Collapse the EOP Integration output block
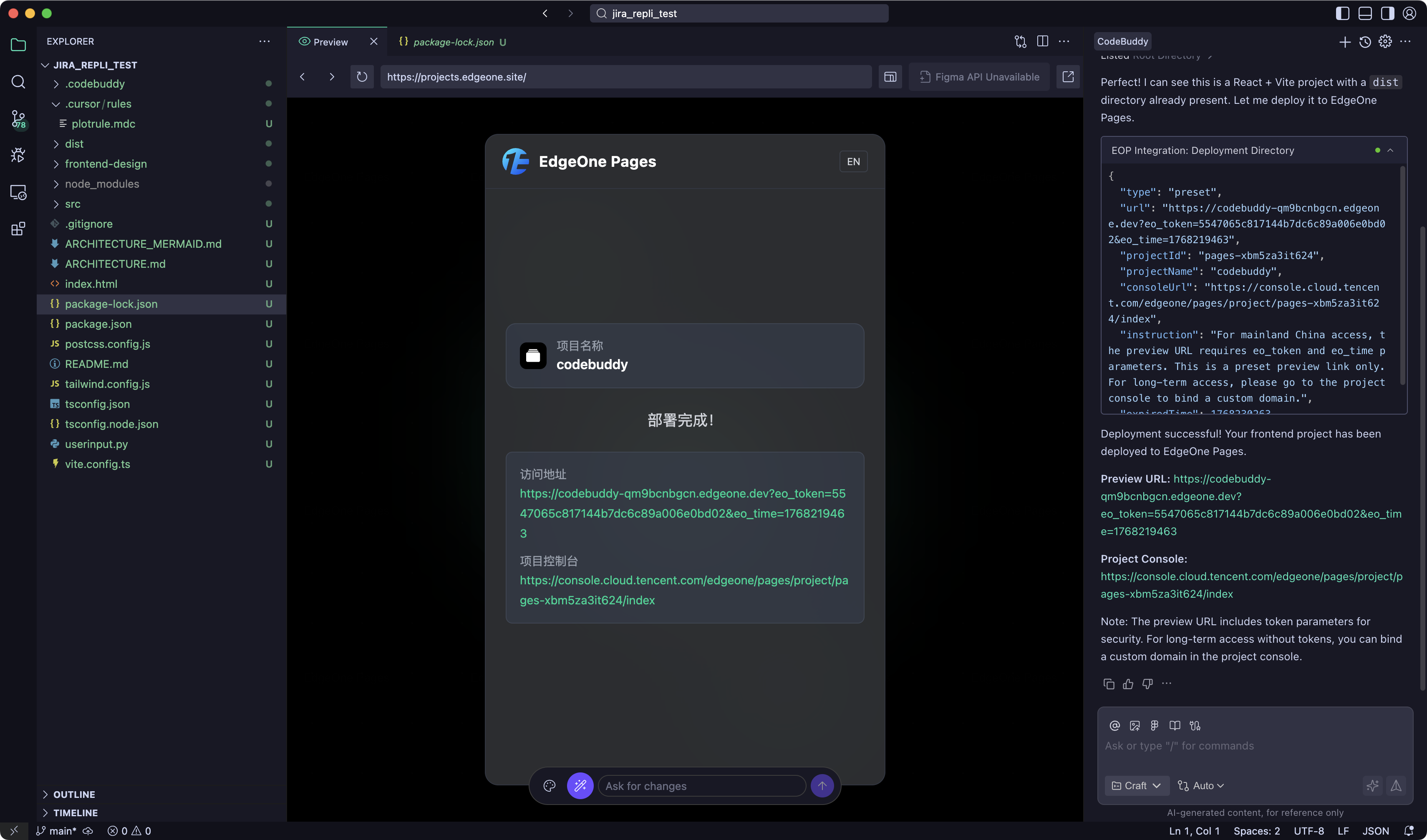The height and width of the screenshot is (840, 1427). pyautogui.click(x=1390, y=151)
